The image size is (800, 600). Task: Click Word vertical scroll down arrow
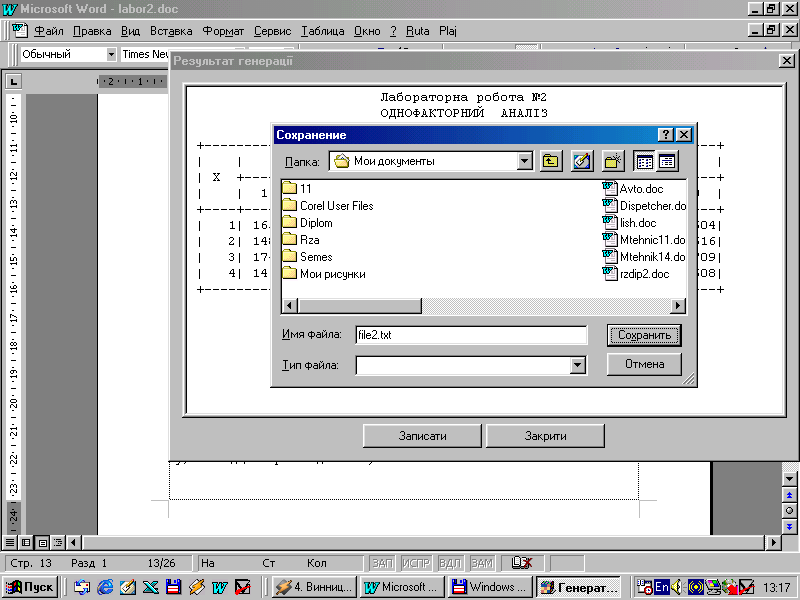click(x=789, y=479)
